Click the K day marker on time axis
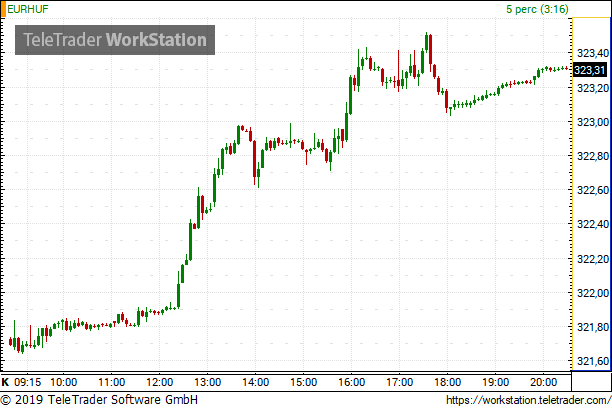612x409 pixels. pyautogui.click(x=5, y=382)
